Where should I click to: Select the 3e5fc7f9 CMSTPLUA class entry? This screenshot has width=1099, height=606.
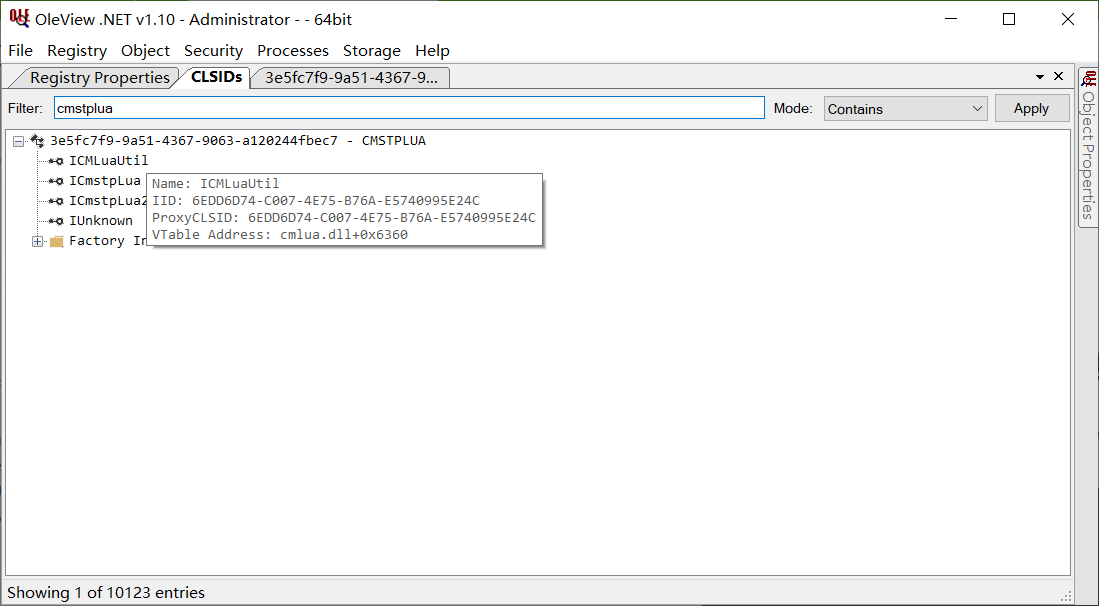(238, 141)
